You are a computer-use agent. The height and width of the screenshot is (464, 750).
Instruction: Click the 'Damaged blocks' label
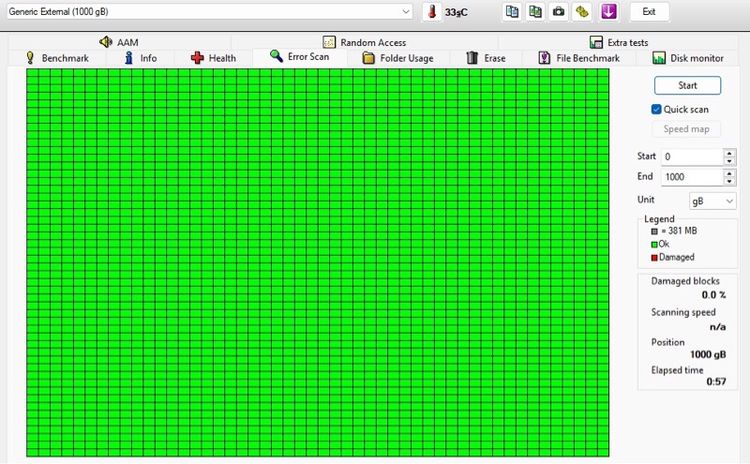pyautogui.click(x=685, y=281)
